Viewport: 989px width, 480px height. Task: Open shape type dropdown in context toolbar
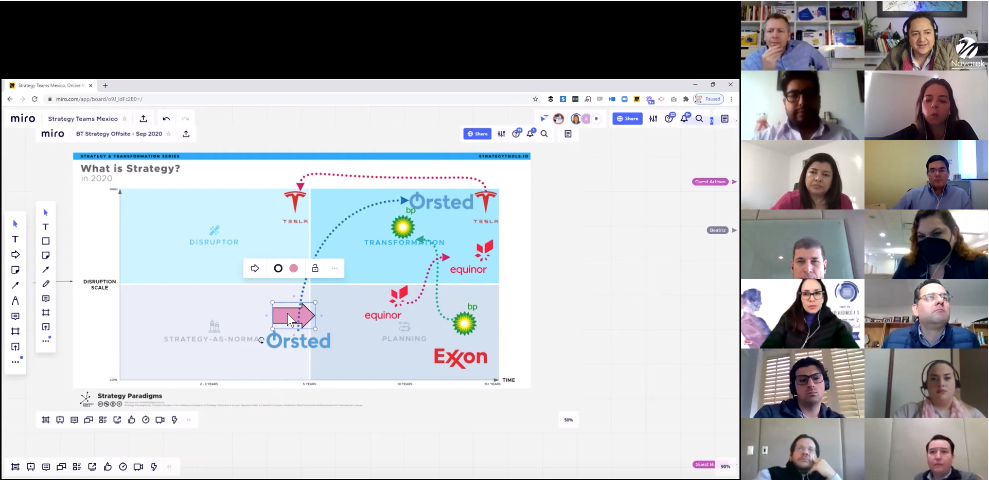coord(255,268)
